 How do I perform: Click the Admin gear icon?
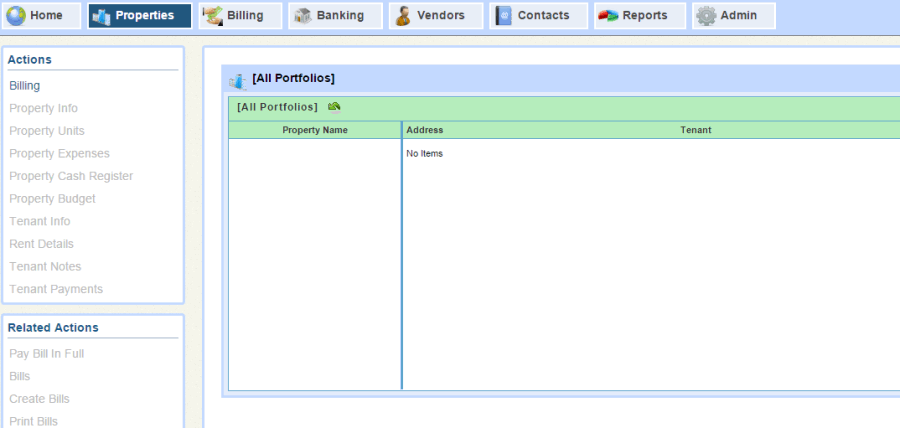(706, 16)
